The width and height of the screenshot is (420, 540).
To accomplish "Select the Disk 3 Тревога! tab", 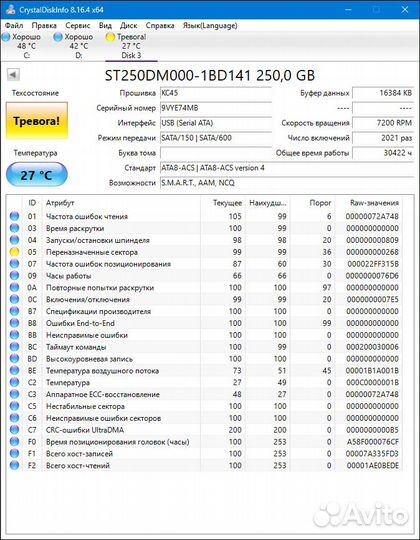I will click(x=131, y=46).
